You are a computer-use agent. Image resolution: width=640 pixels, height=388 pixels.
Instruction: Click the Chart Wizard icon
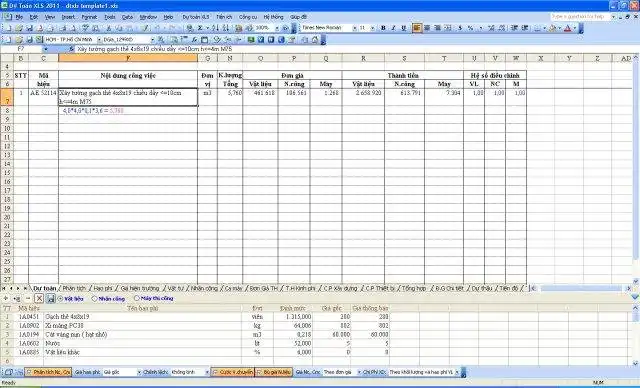(239, 28)
